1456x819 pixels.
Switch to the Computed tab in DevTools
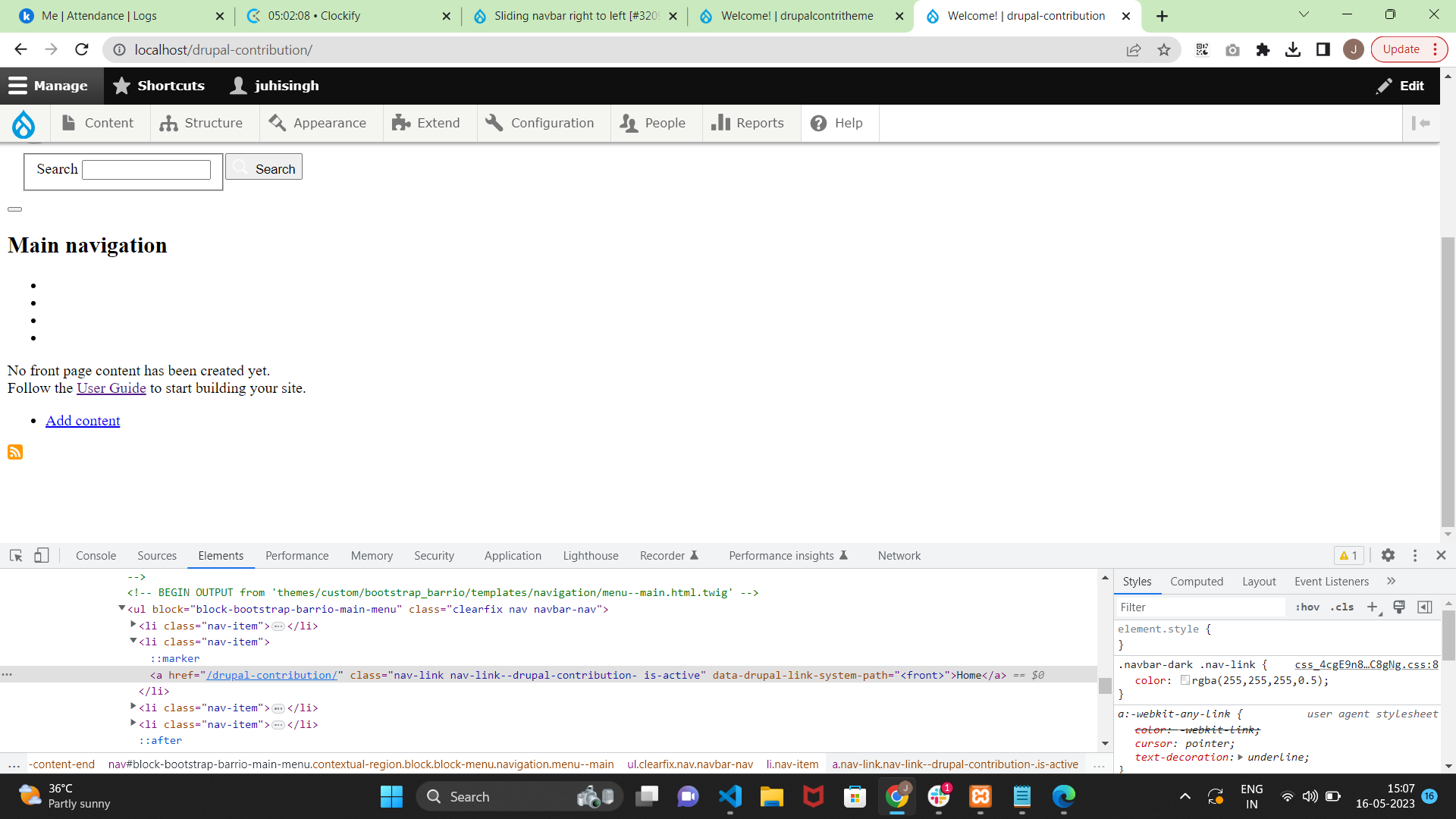pyautogui.click(x=1196, y=581)
